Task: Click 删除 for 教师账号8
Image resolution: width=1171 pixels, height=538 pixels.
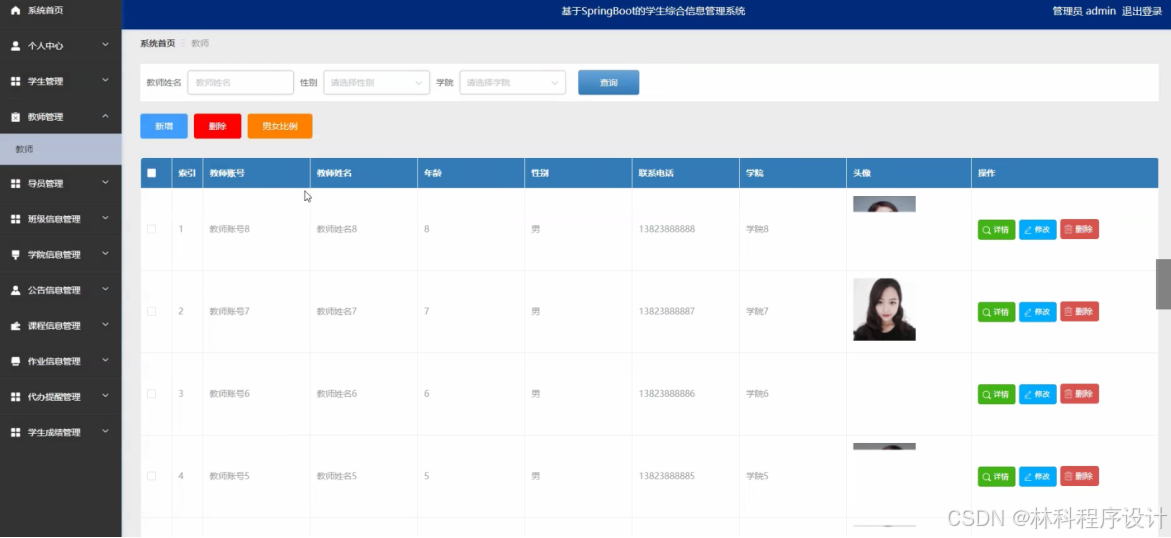Action: pyautogui.click(x=1079, y=229)
